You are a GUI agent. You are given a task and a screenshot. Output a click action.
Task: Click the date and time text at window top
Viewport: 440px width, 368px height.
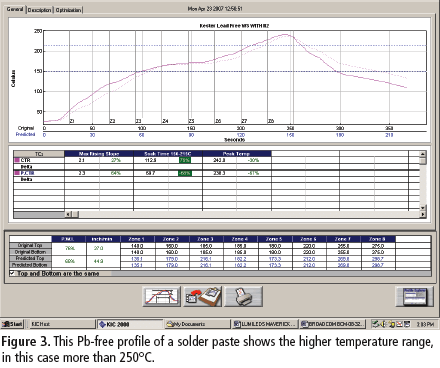point(215,9)
